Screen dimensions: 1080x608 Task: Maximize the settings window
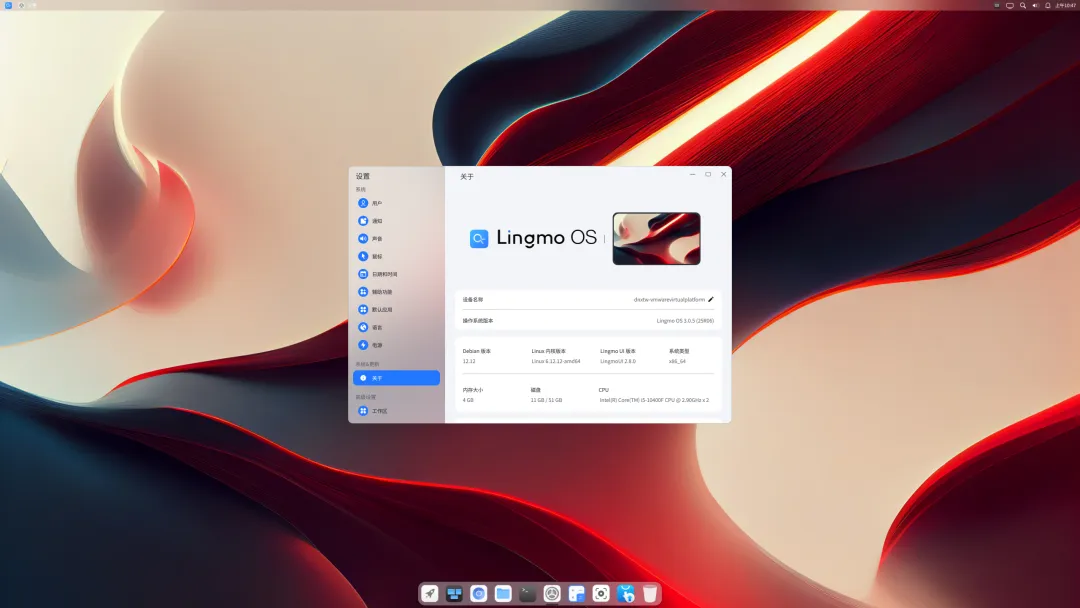point(708,174)
